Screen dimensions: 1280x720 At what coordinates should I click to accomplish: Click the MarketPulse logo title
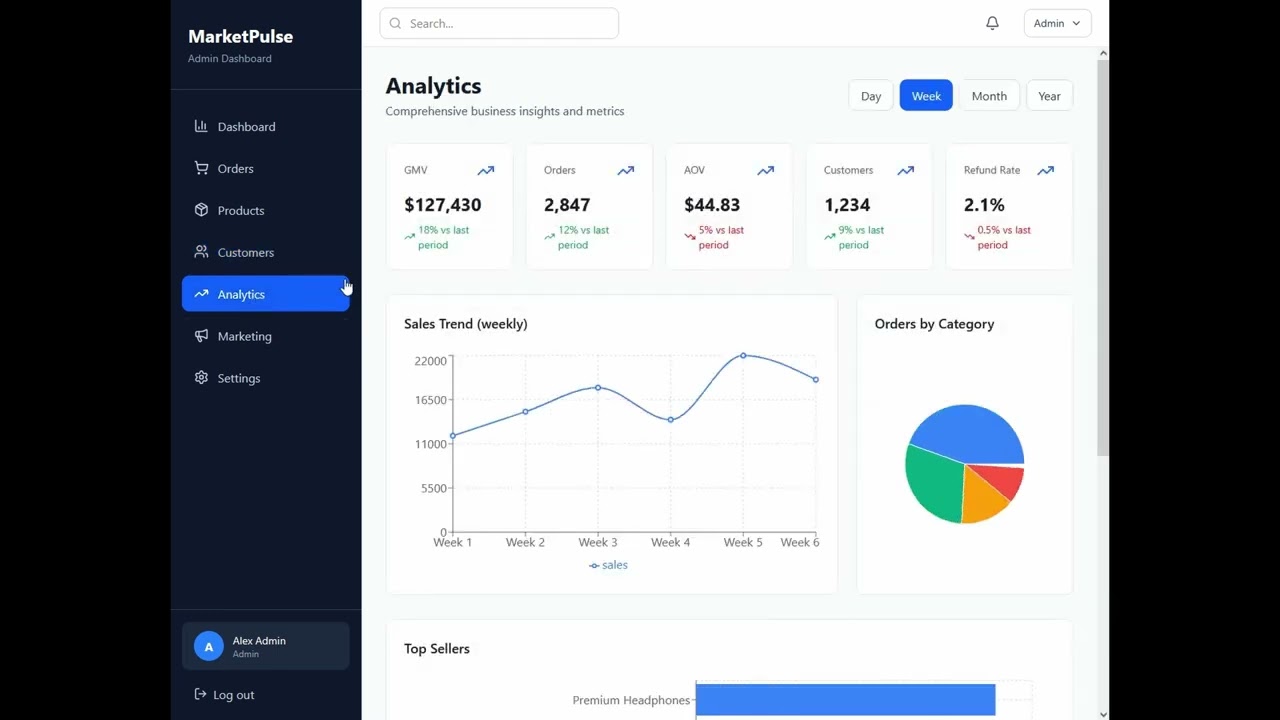coord(240,36)
